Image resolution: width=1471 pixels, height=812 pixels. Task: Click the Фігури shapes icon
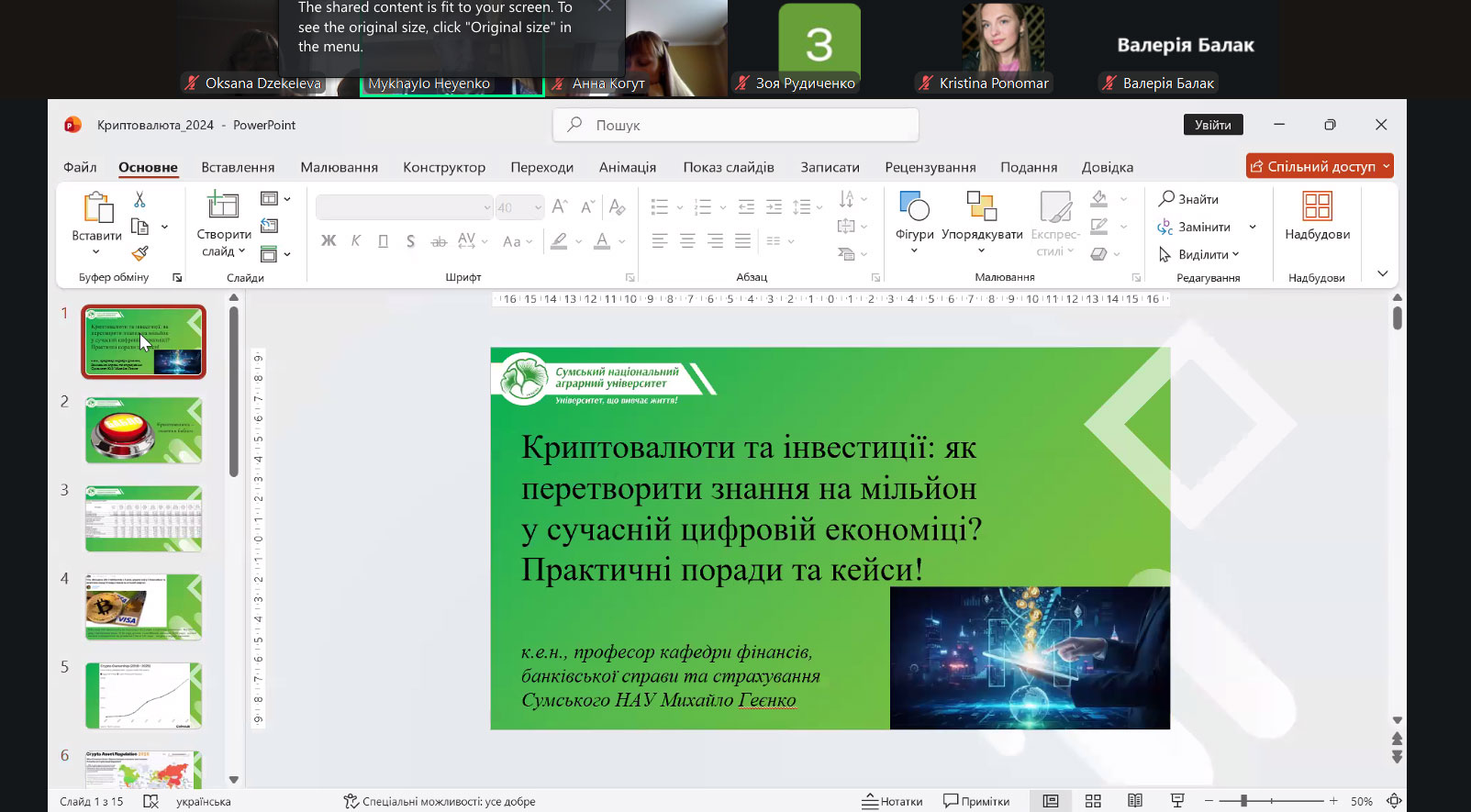(914, 207)
